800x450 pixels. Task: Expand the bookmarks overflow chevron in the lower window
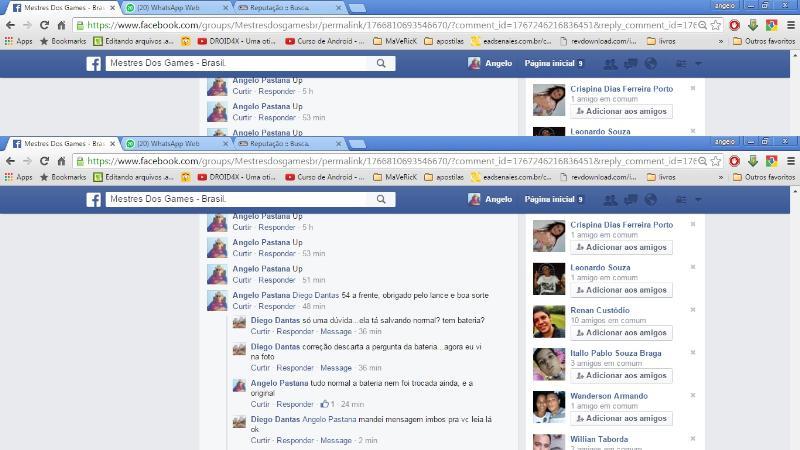(722, 177)
